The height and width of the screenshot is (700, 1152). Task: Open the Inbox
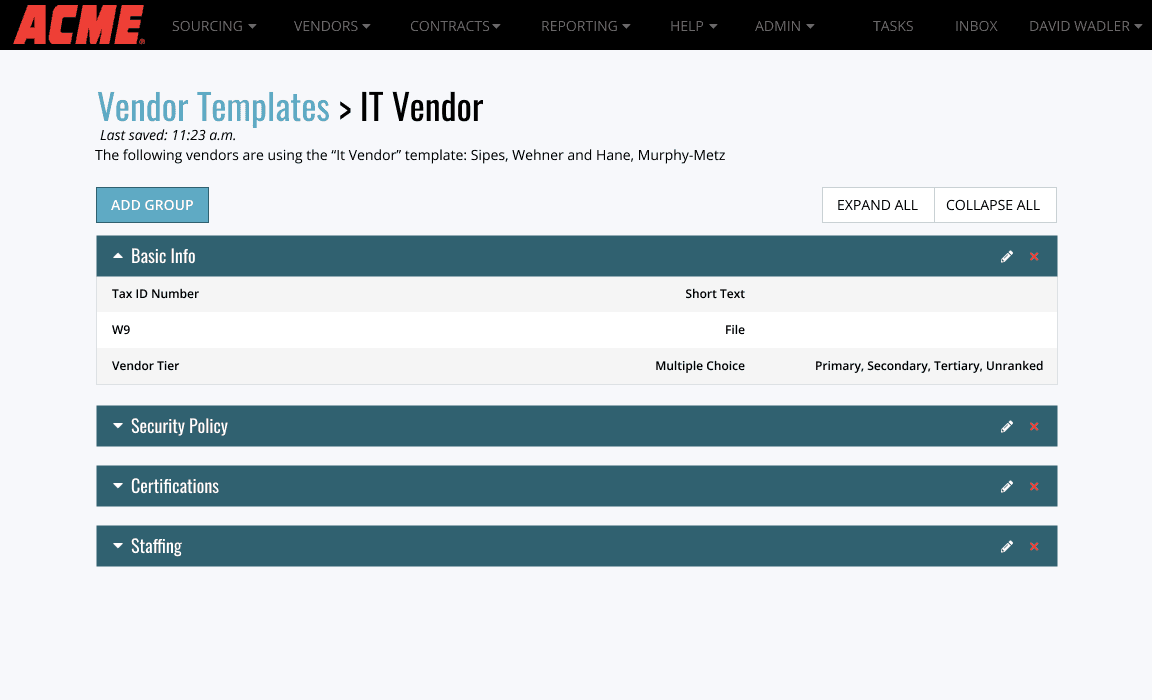coord(976,26)
